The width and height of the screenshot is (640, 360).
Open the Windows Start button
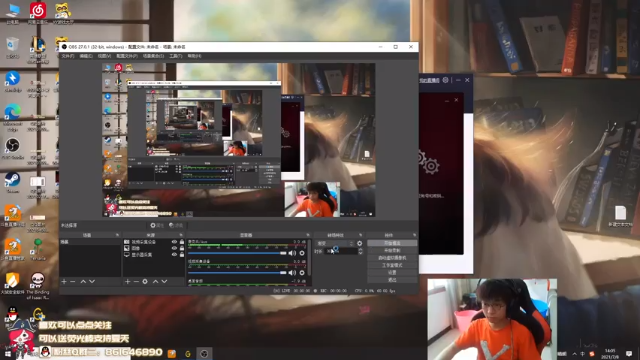pos(7,353)
